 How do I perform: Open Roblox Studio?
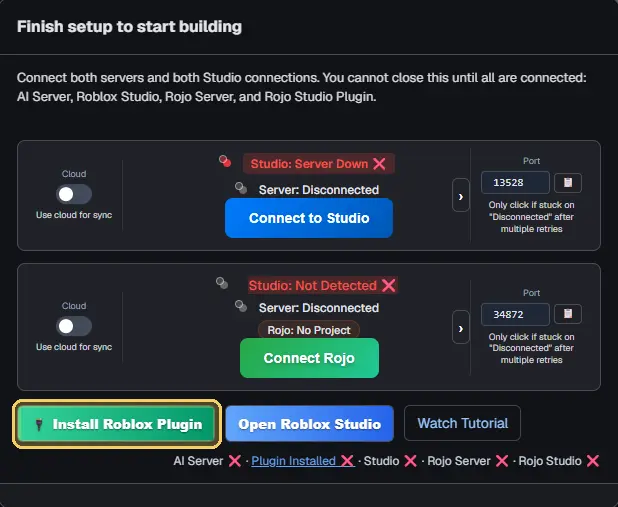pyautogui.click(x=309, y=424)
